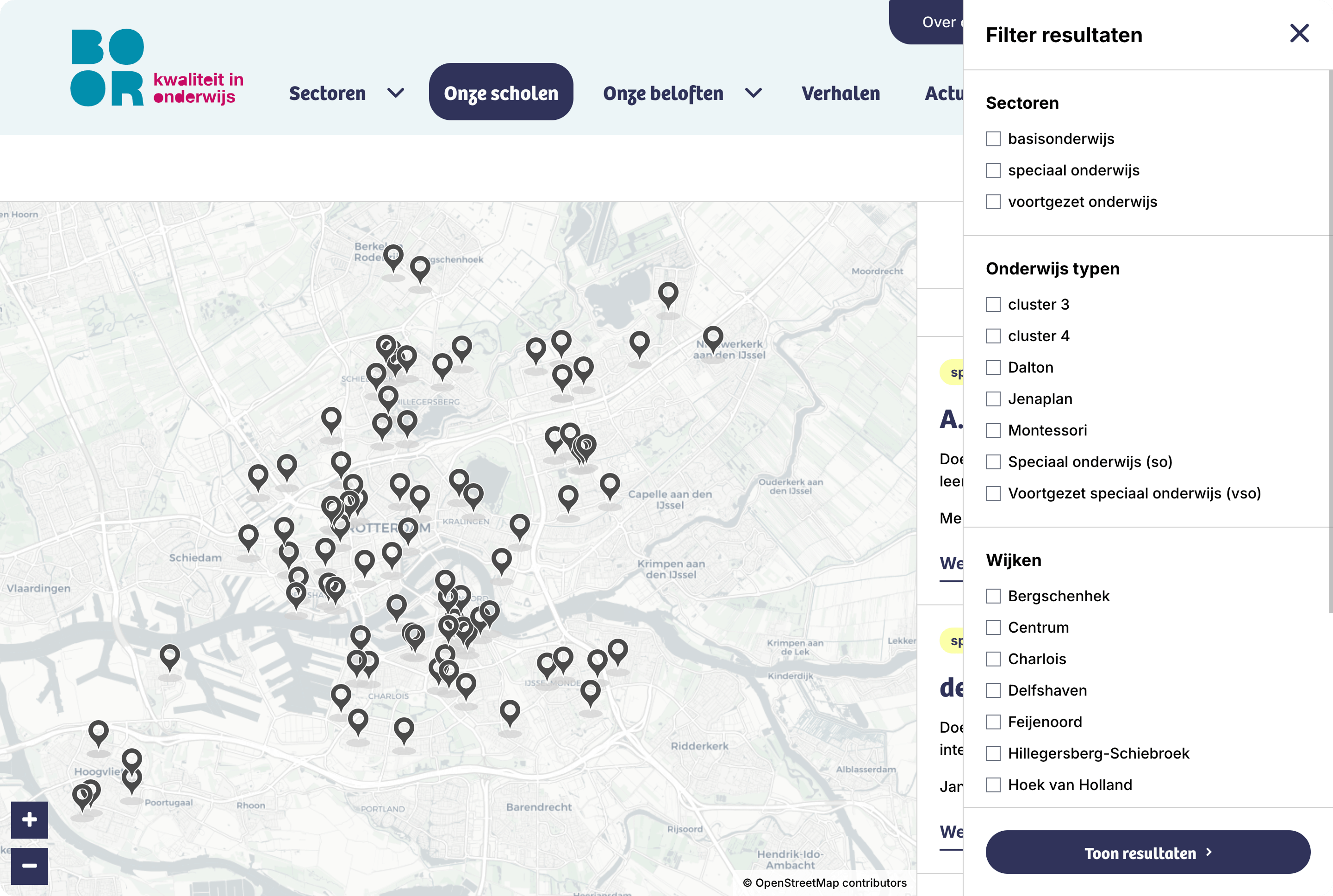Navigate to Onze scholen
This screenshot has height=896, width=1333.
click(500, 93)
